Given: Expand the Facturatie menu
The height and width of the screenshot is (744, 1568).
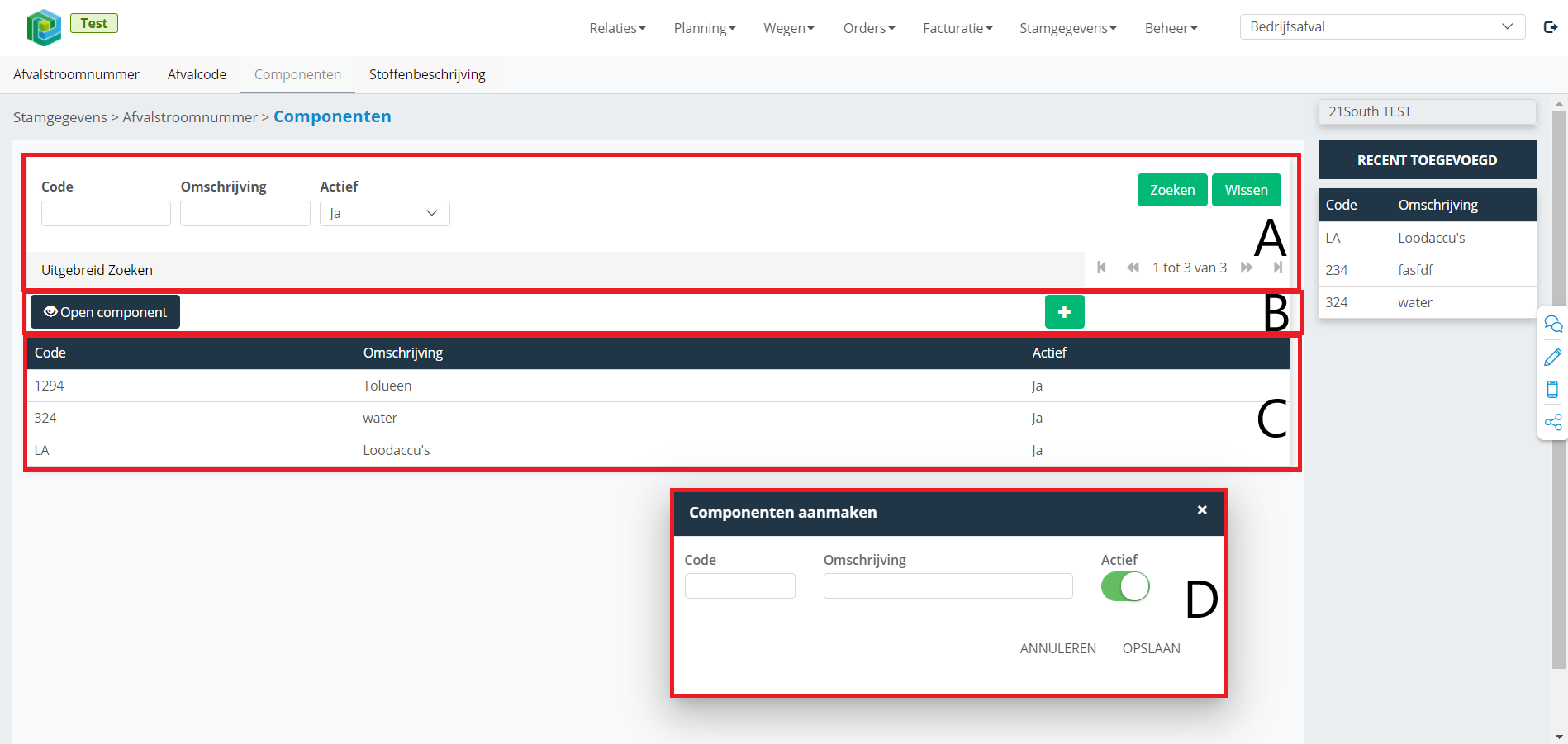Looking at the screenshot, I should (957, 28).
